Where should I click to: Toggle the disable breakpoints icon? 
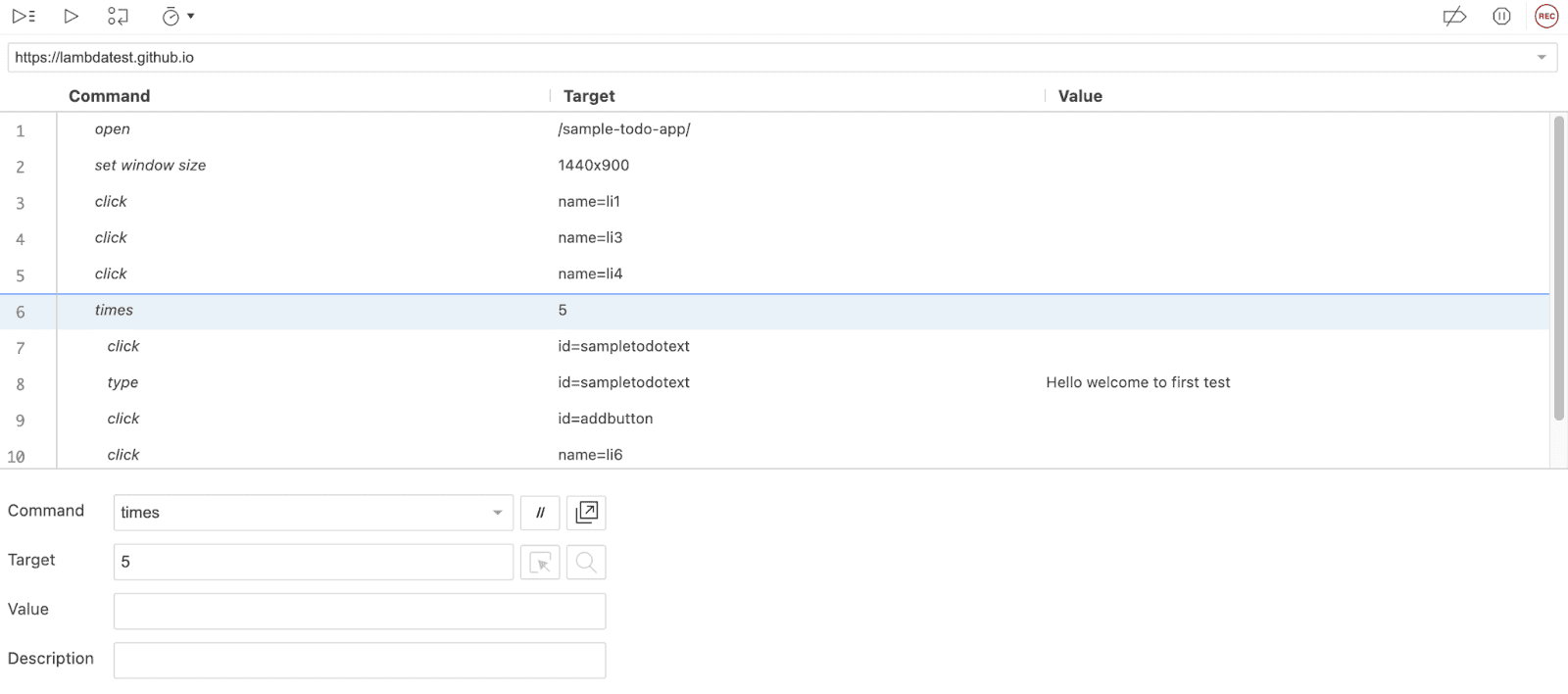(1454, 16)
